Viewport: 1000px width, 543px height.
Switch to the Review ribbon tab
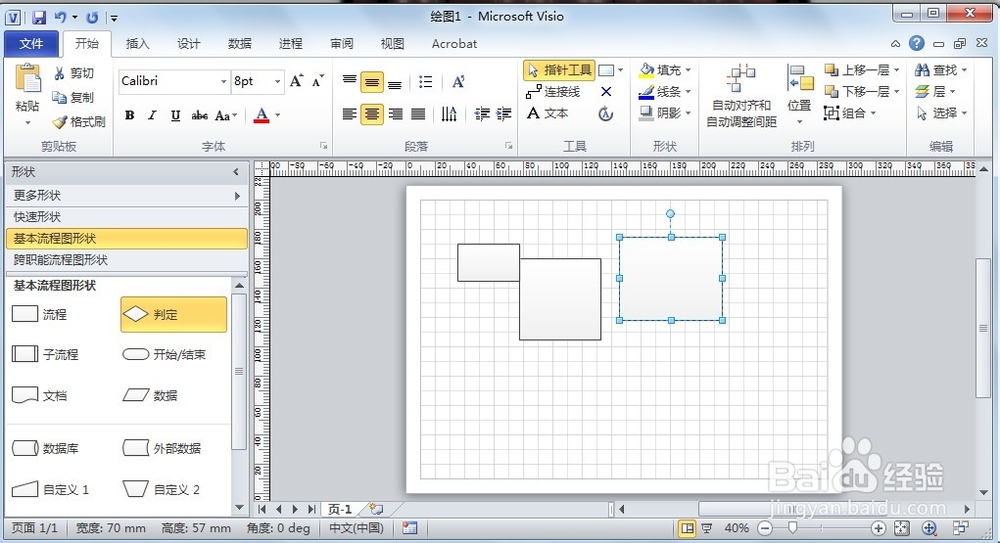(x=341, y=44)
